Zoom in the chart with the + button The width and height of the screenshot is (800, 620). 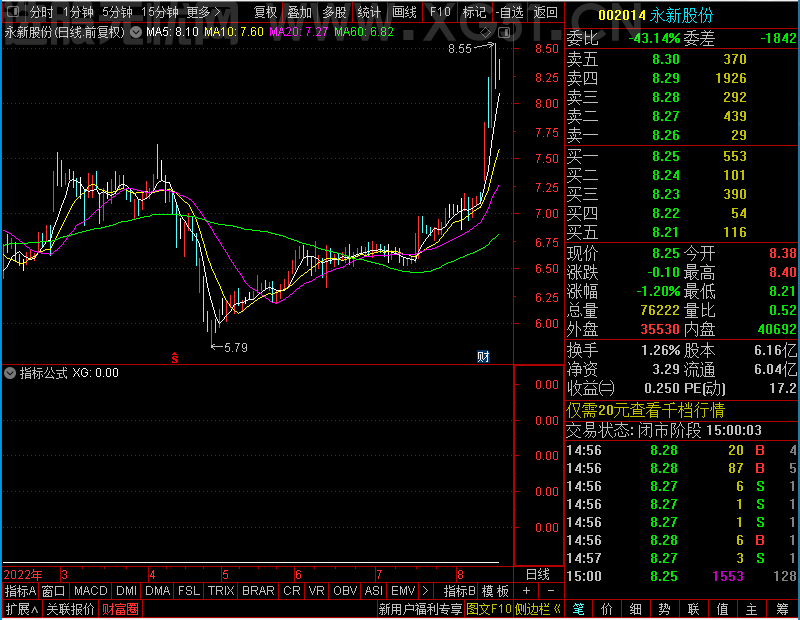click(x=527, y=591)
